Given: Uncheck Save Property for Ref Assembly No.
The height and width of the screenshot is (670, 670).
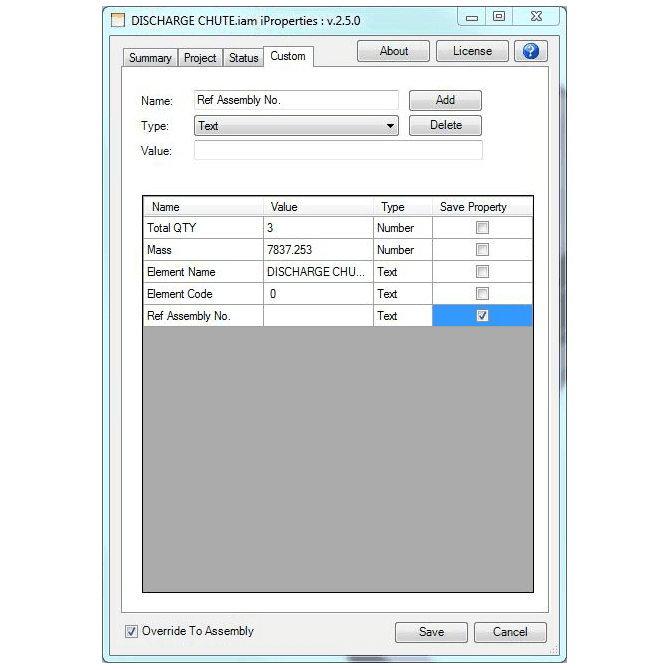Looking at the screenshot, I should coord(482,316).
